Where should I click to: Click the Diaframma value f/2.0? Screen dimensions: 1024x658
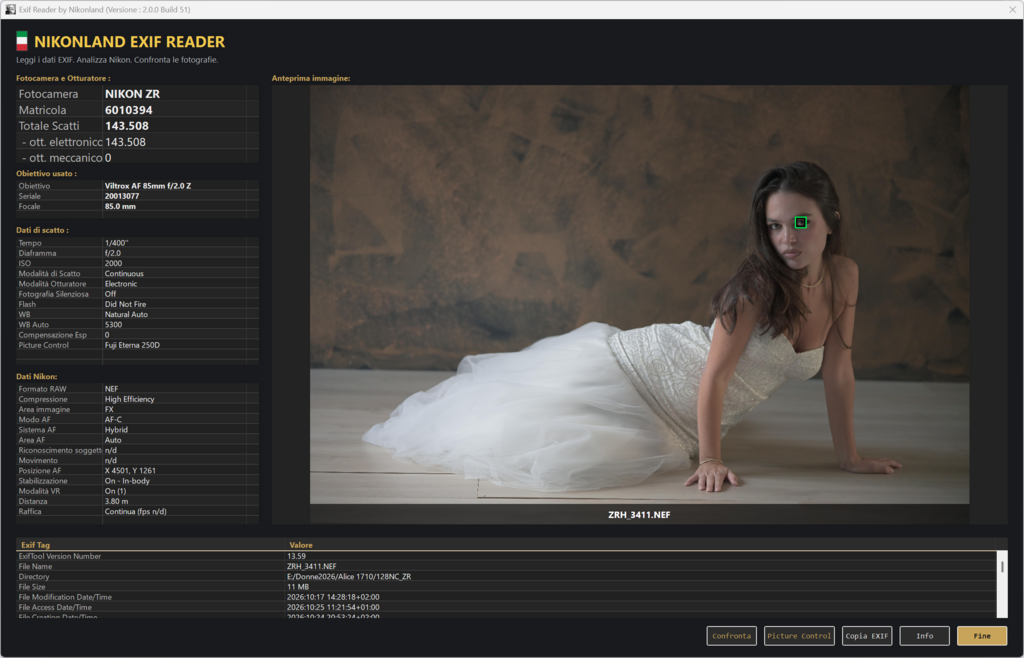113,253
